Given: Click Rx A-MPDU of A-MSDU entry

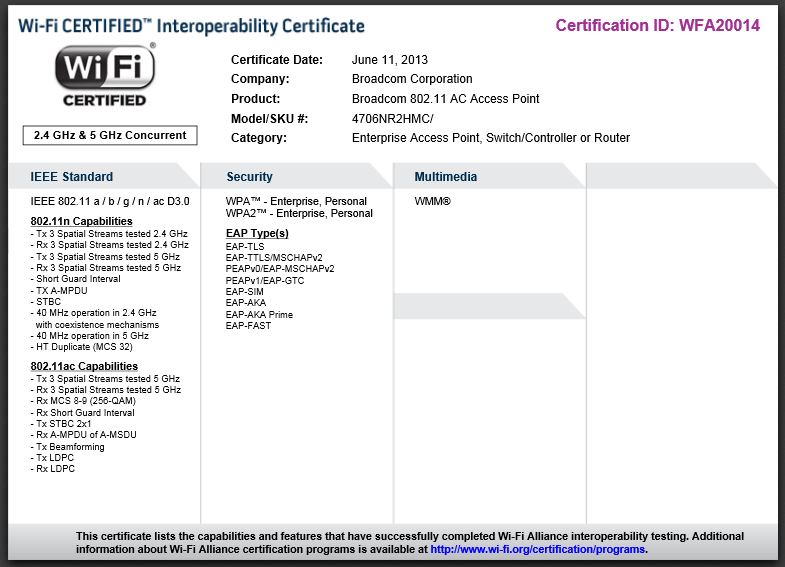Looking at the screenshot, I should click(x=84, y=435).
